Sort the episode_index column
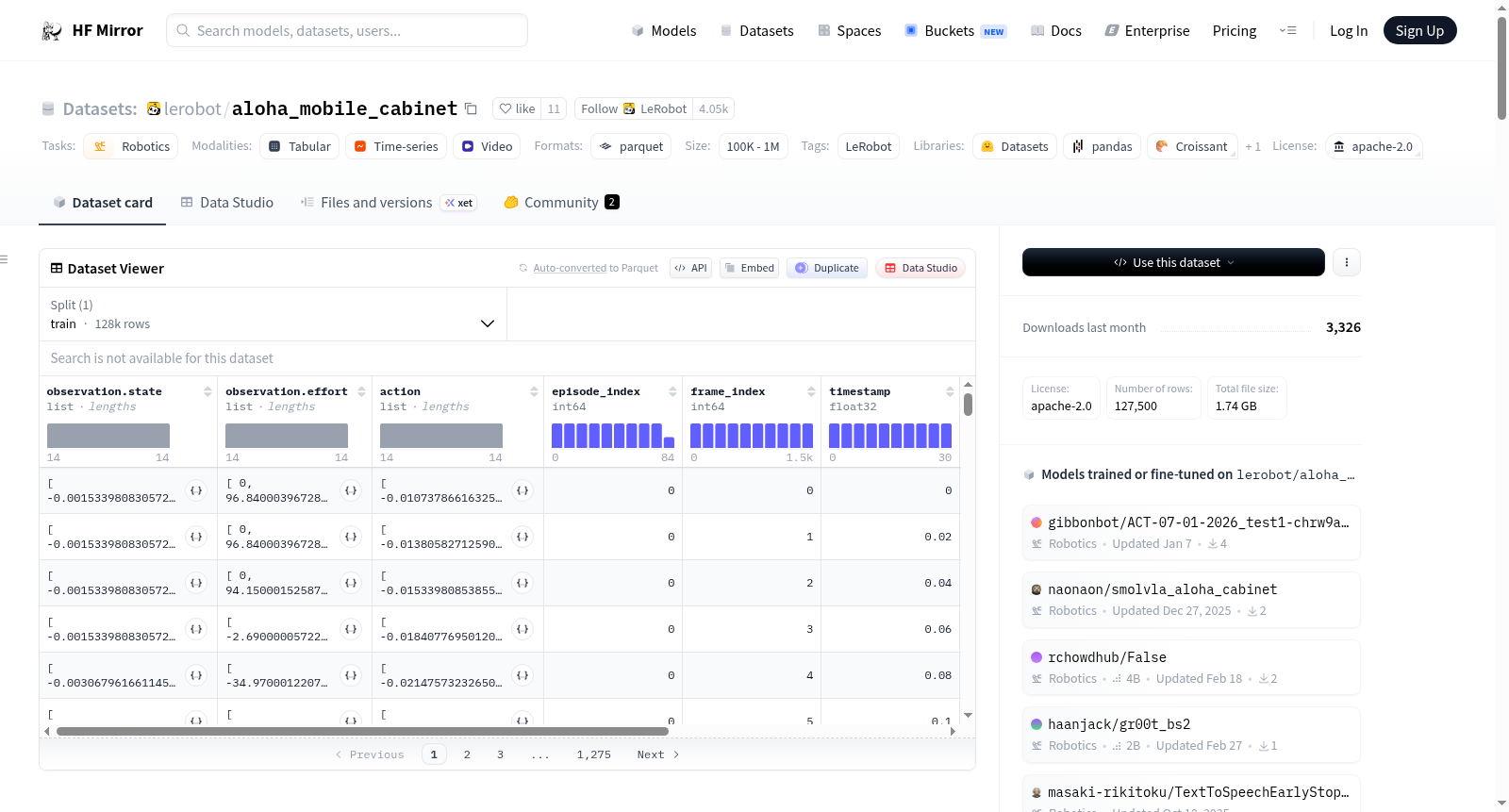Screen dimensions: 1509x812 pyautogui.click(x=672, y=391)
